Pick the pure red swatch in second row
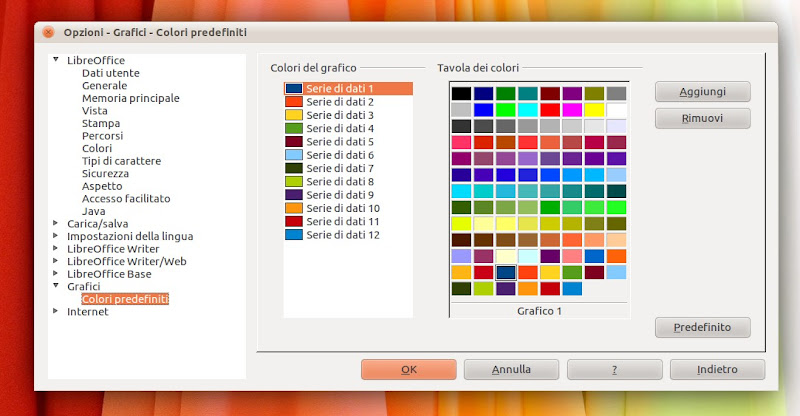Screen dimensions: 800x416 [x=550, y=110]
